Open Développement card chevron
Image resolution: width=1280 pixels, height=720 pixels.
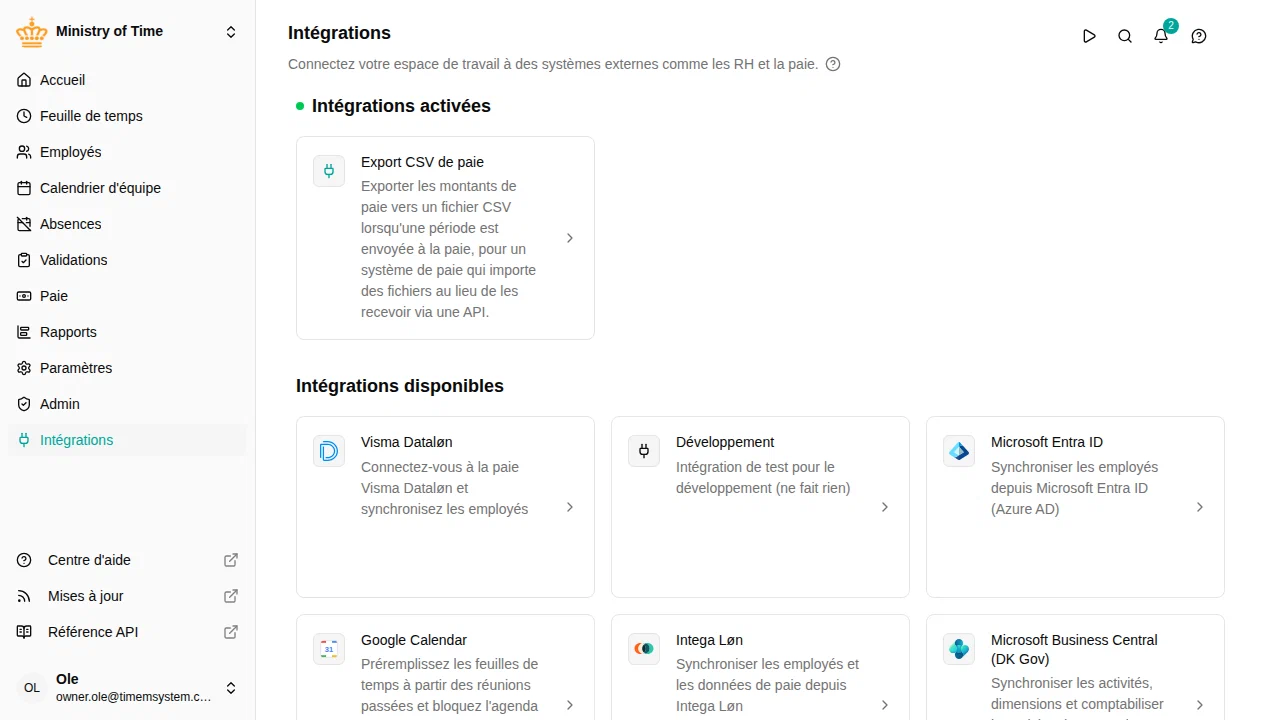click(x=885, y=507)
